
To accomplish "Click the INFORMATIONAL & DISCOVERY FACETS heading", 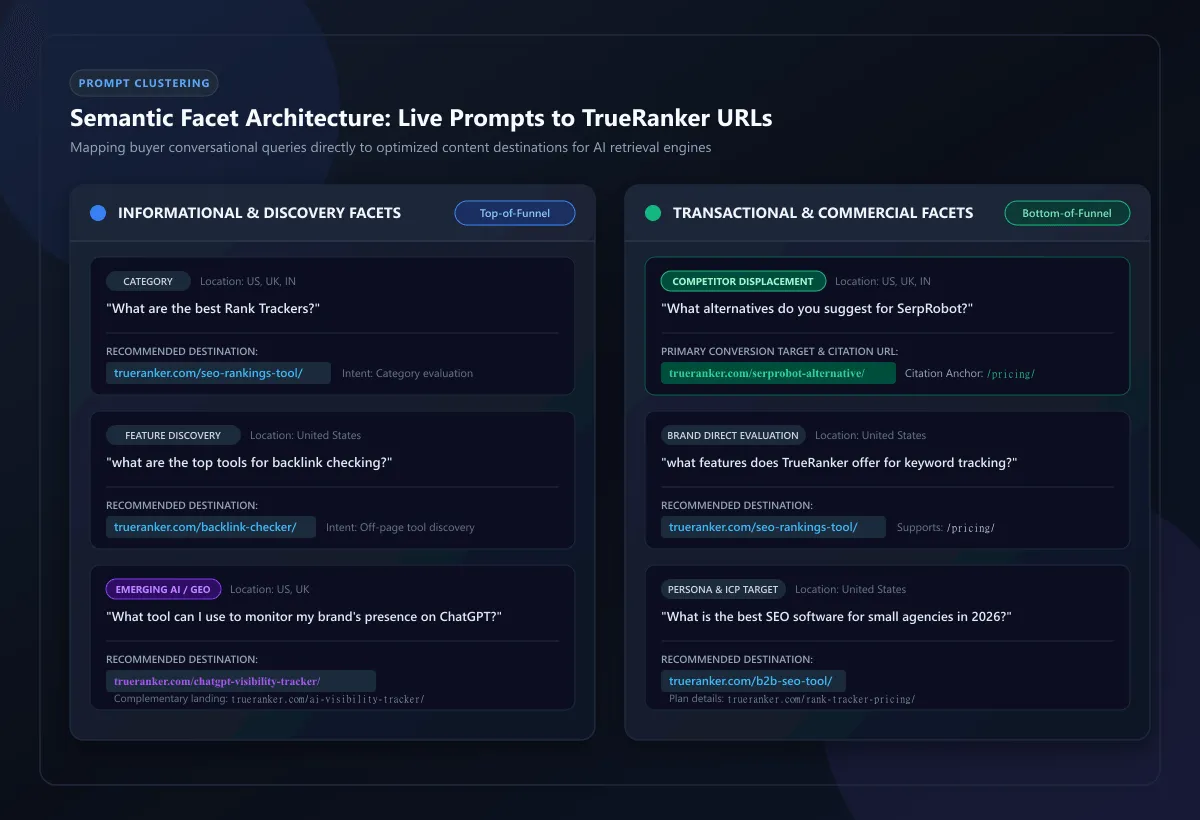I will (259, 213).
